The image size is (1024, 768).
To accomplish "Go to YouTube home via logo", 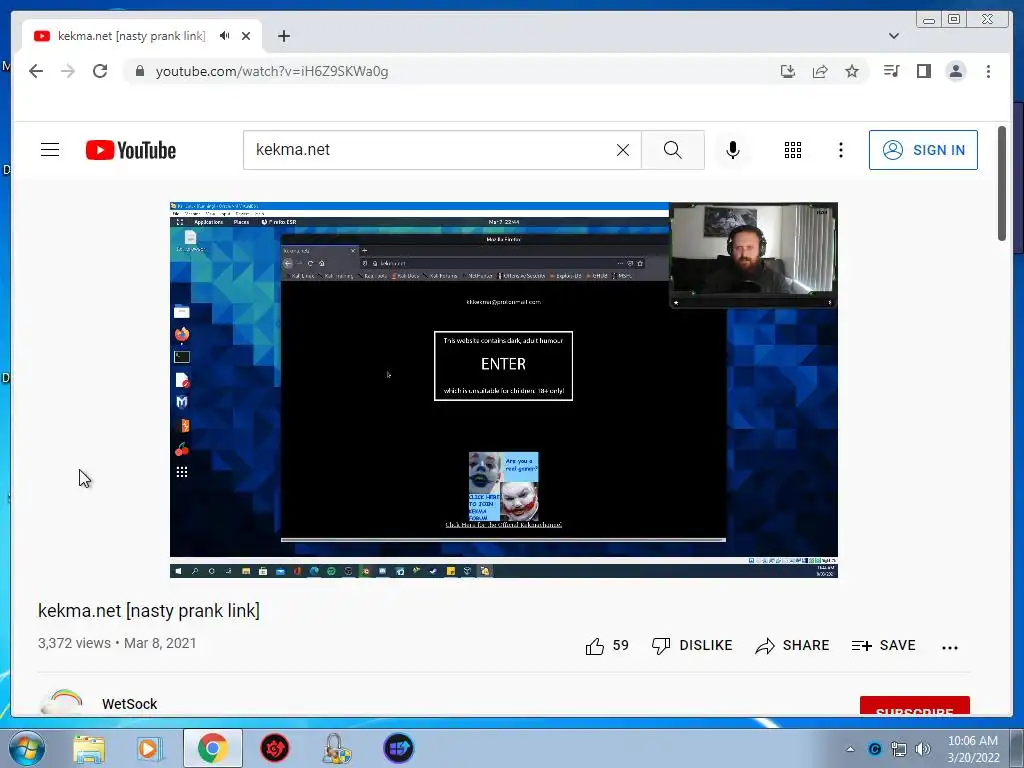I will click(131, 150).
